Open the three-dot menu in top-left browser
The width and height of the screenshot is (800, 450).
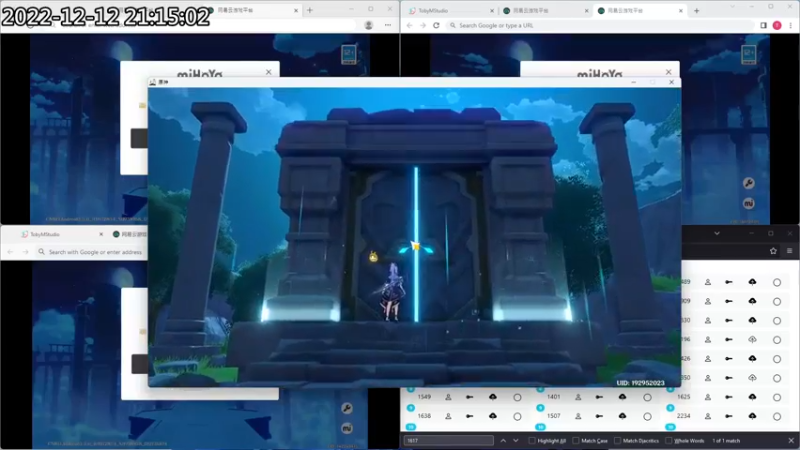click(x=388, y=25)
